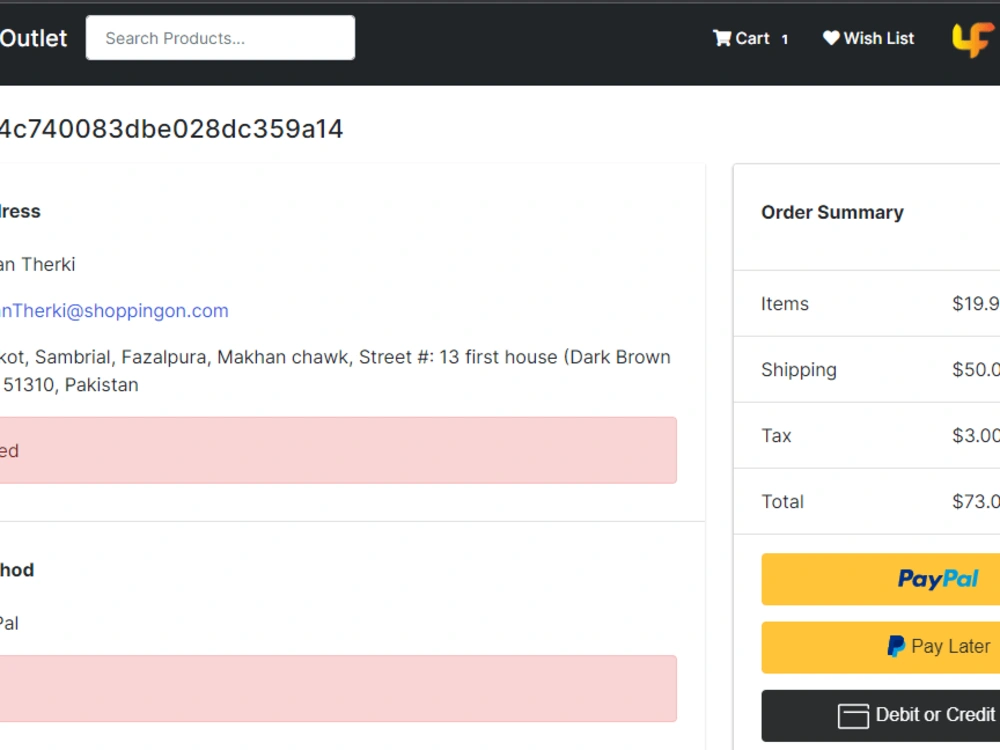The width and height of the screenshot is (1000, 750).
Task: Focus the Search Products field
Action: coord(220,38)
